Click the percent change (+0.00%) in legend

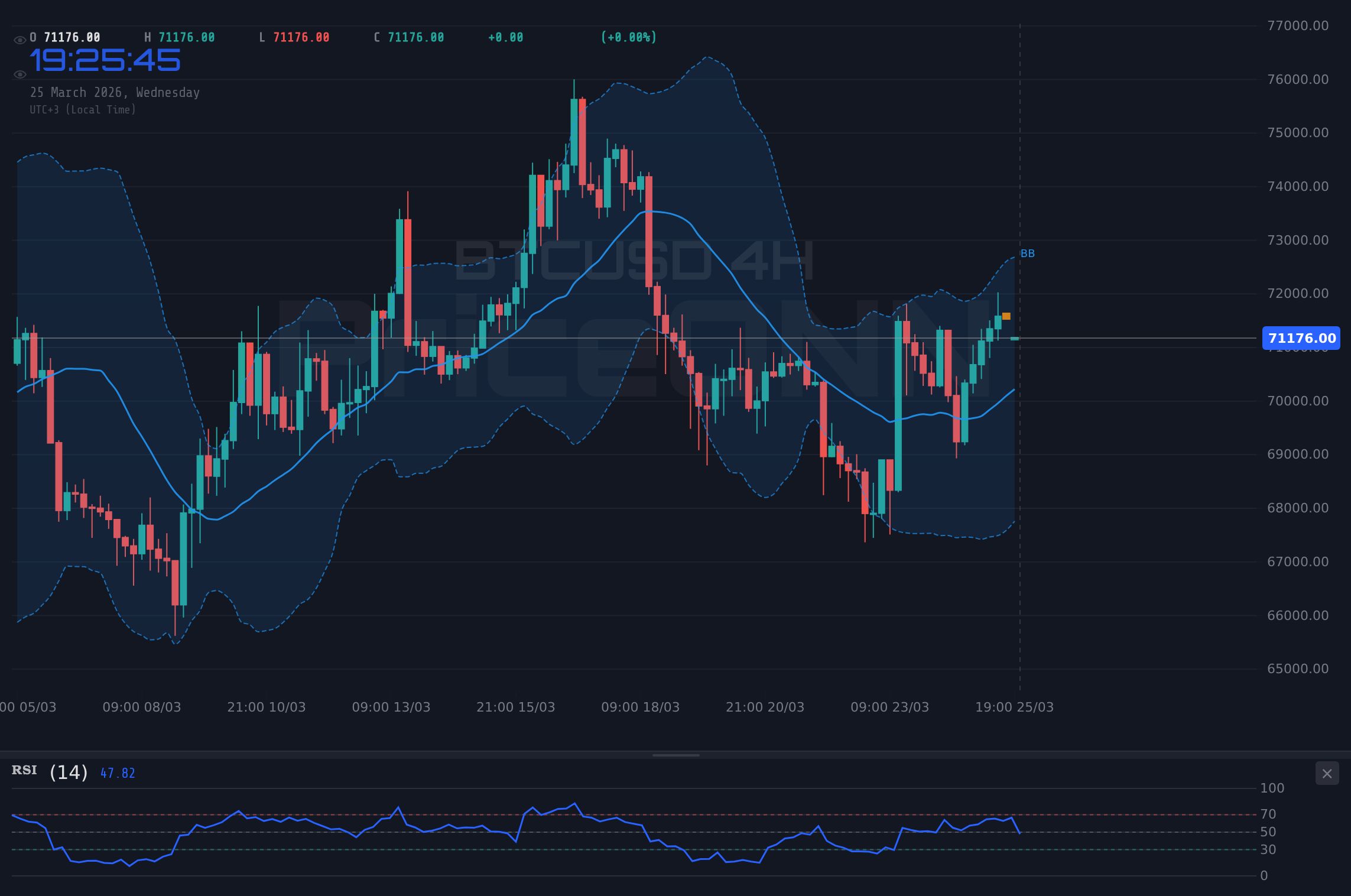[x=628, y=37]
